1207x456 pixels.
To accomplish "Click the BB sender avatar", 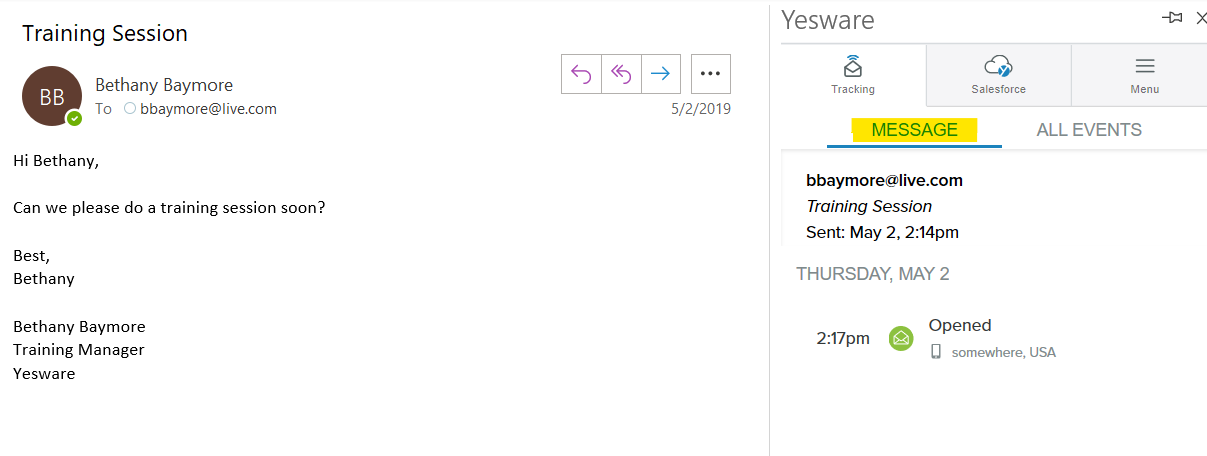I will (52, 96).
